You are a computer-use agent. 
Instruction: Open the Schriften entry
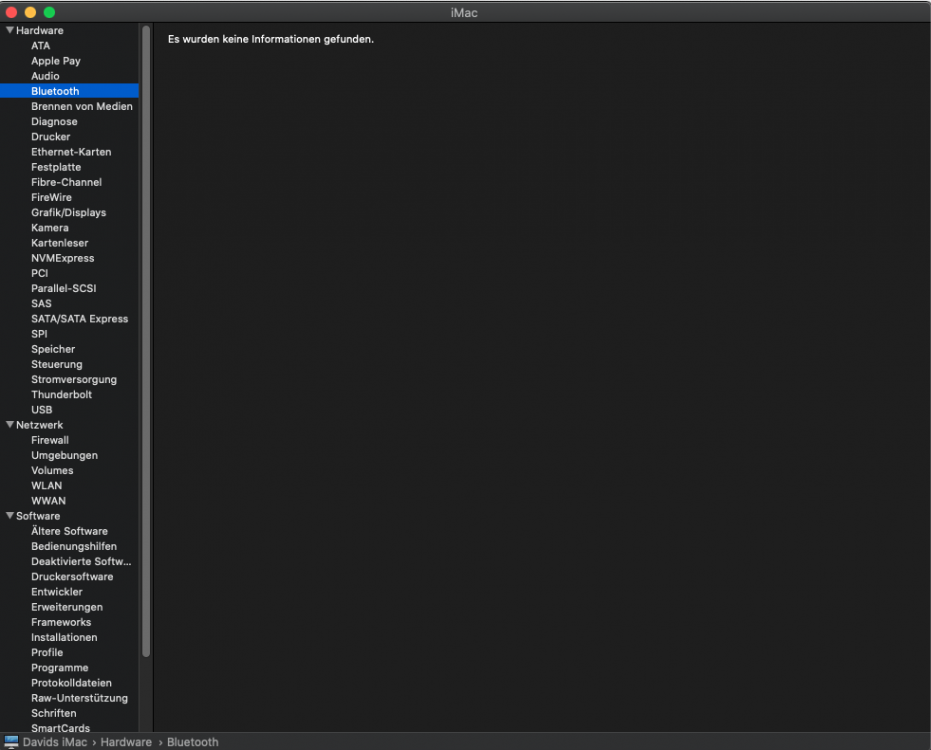pyautogui.click(x=53, y=713)
